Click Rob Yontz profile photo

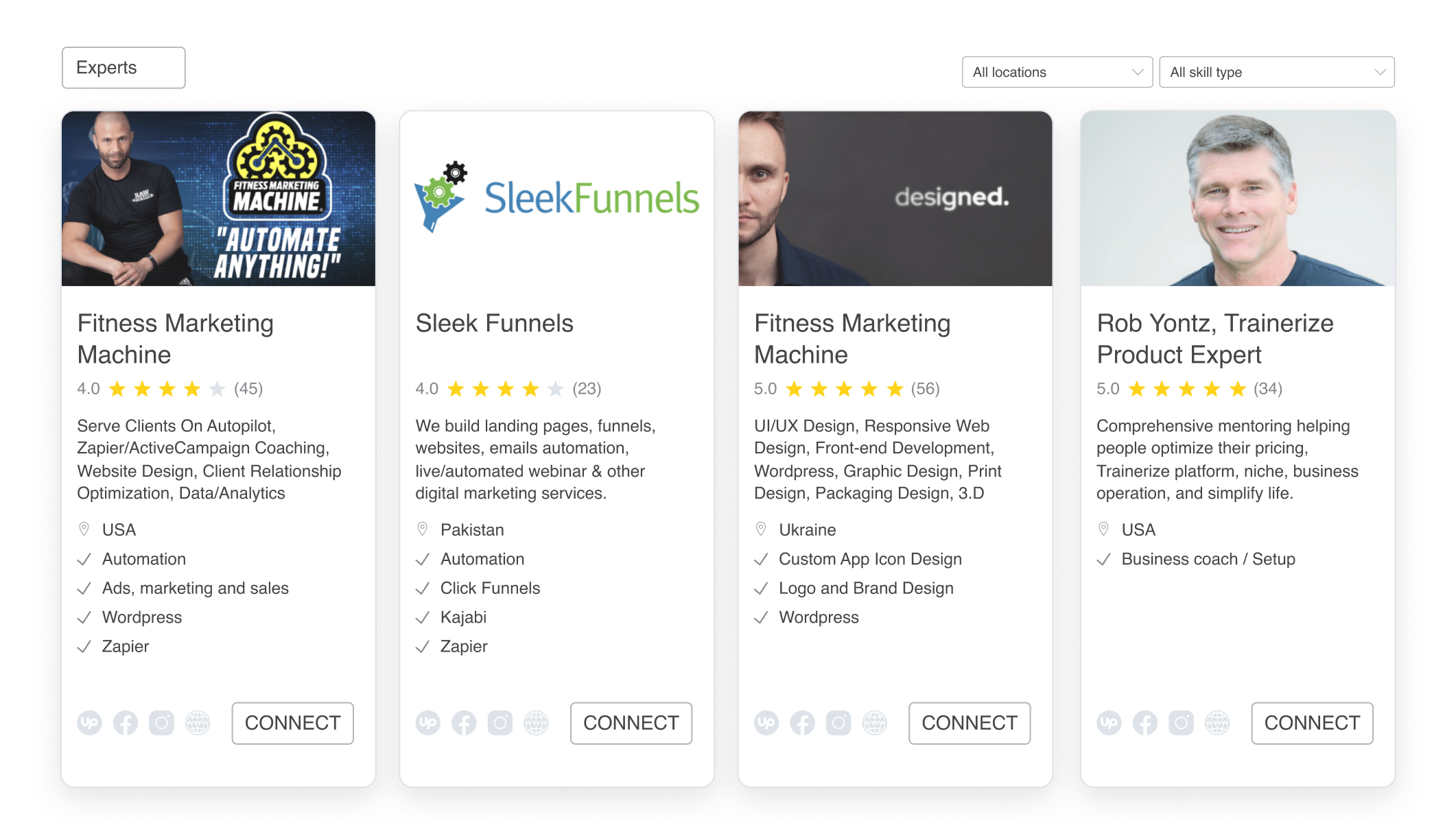click(x=1237, y=198)
